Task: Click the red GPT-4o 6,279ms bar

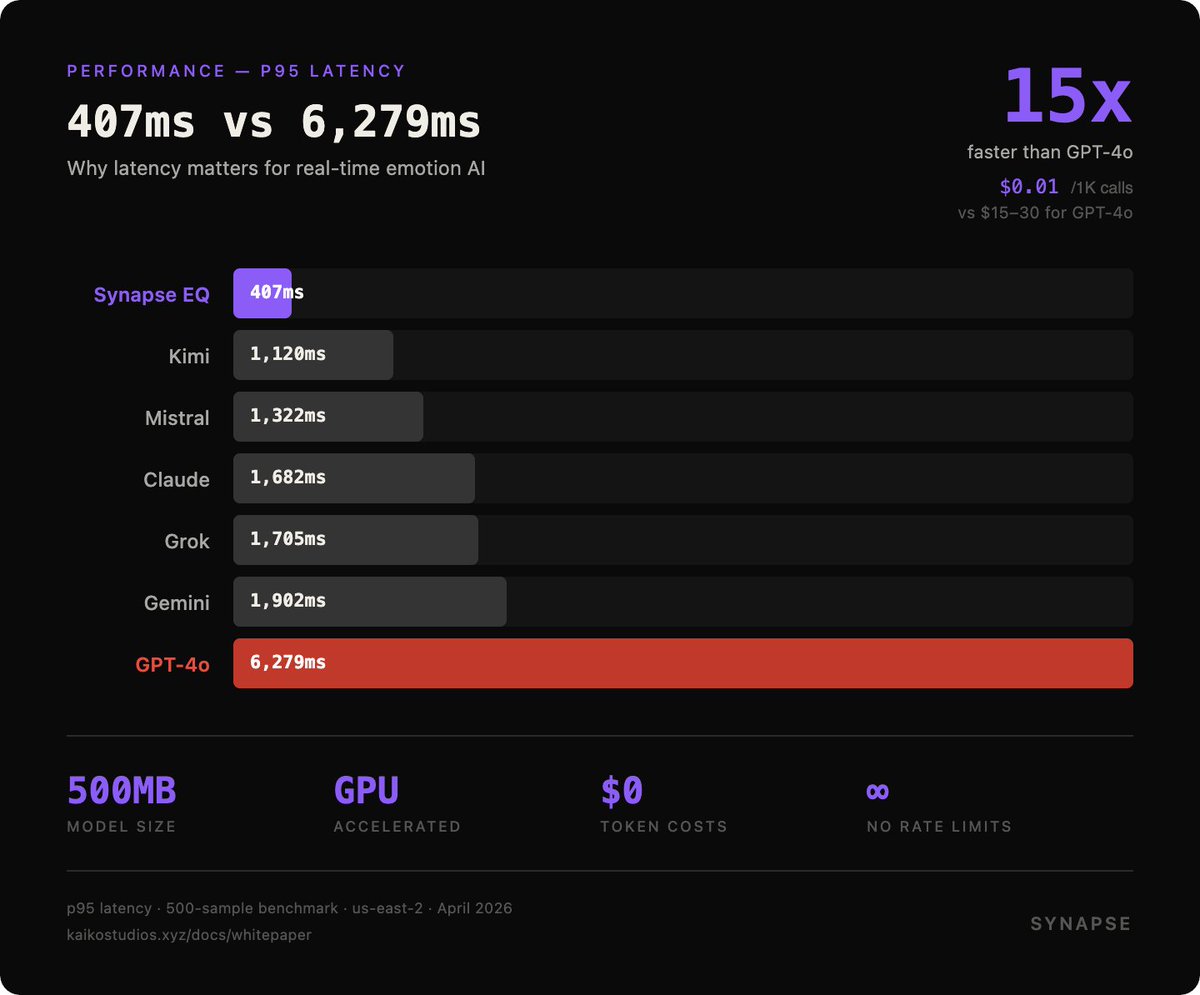Action: click(683, 663)
